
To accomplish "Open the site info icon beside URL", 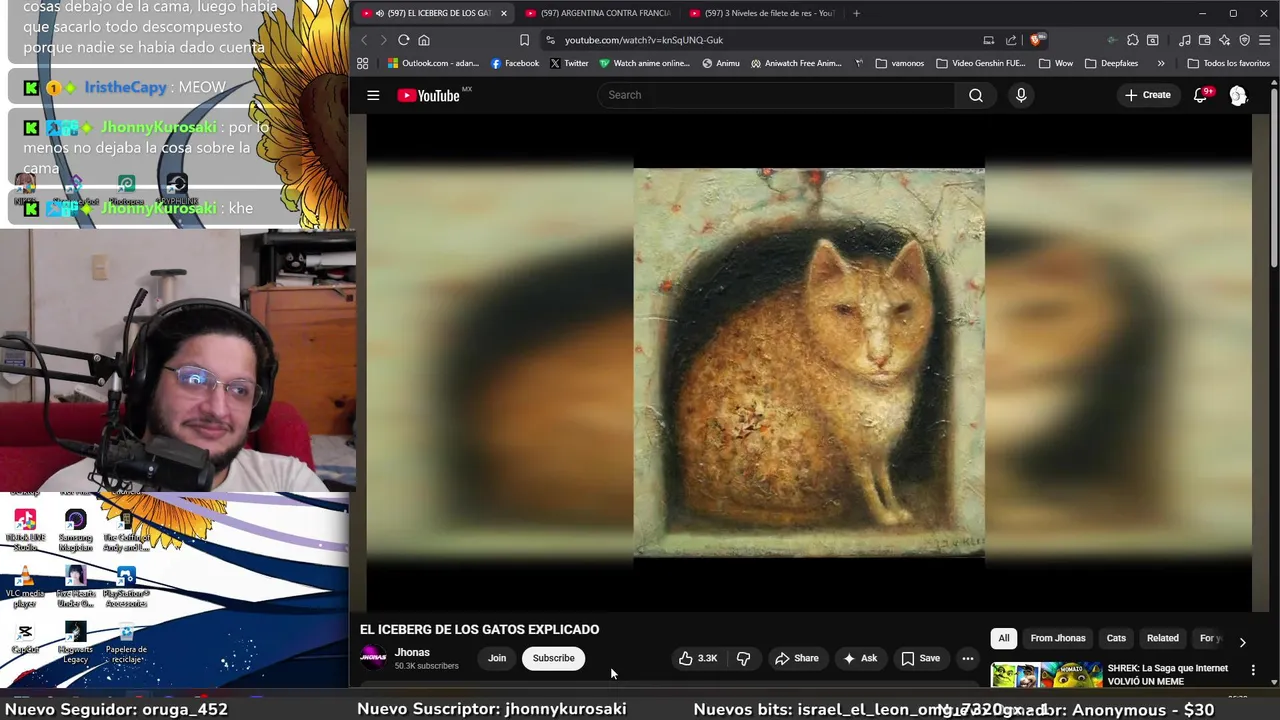I will point(550,40).
